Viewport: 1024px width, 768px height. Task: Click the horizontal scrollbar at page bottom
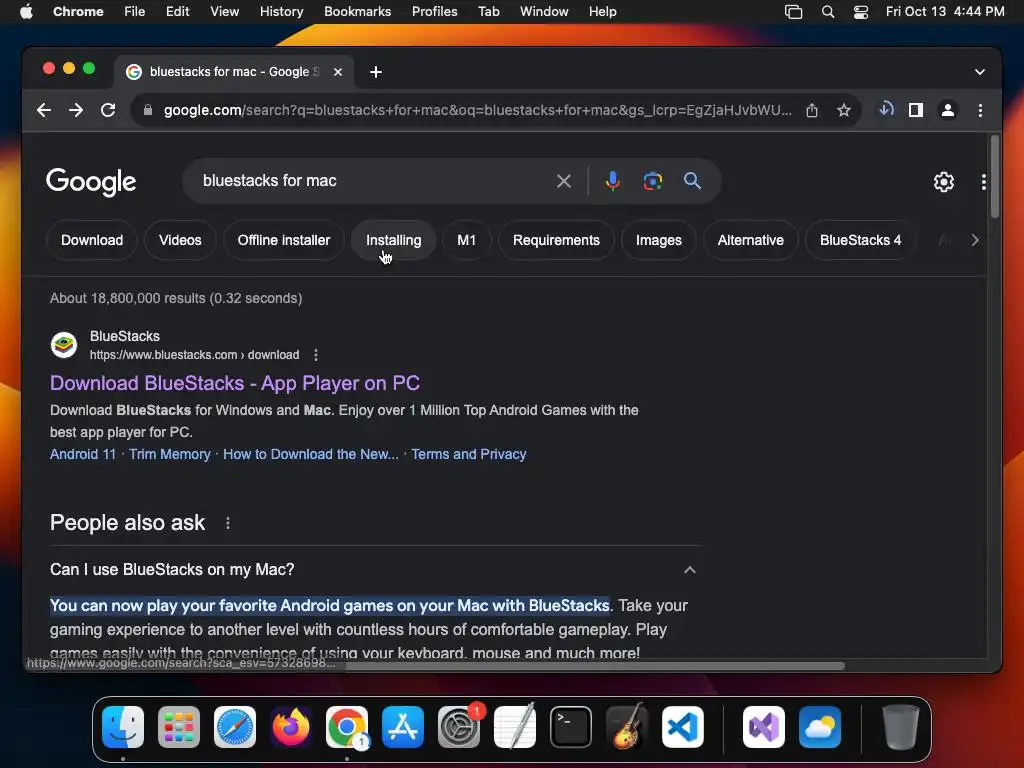click(x=595, y=666)
